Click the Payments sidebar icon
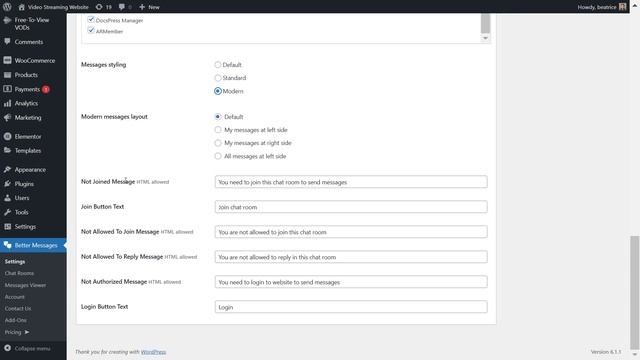 click(x=7, y=89)
